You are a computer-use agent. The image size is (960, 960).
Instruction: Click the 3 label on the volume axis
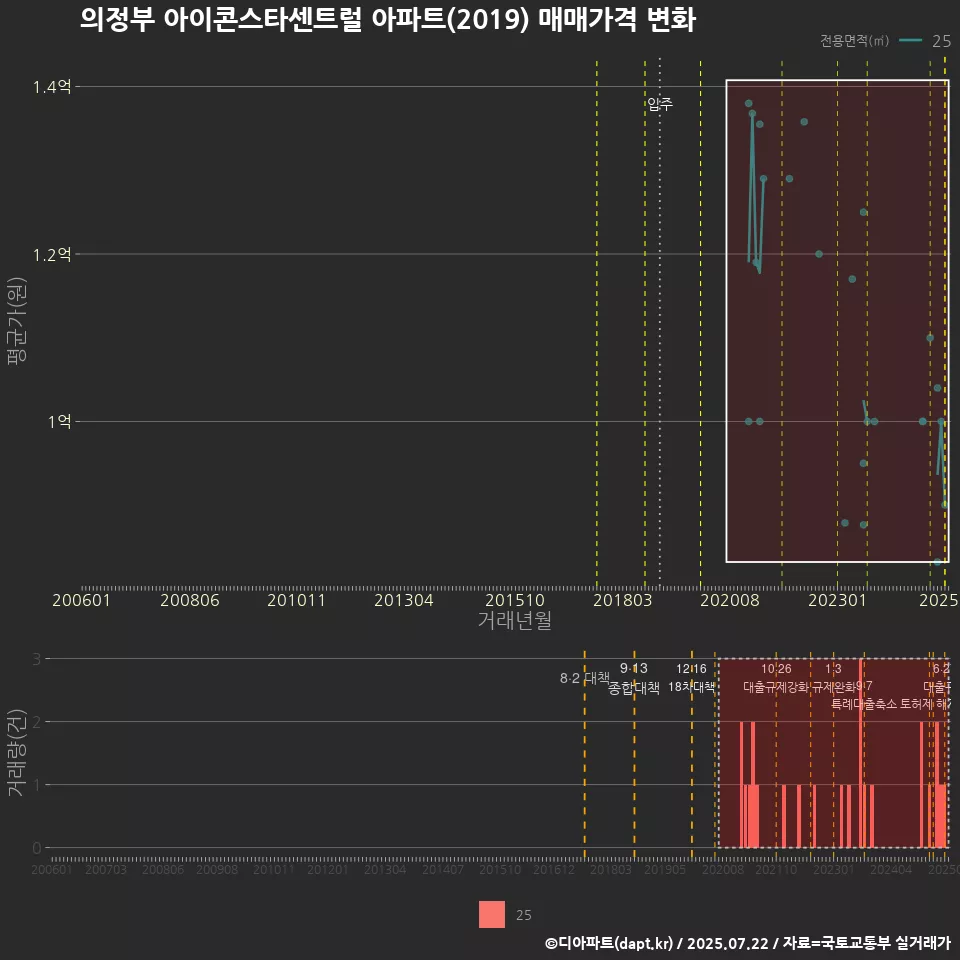(x=37, y=659)
